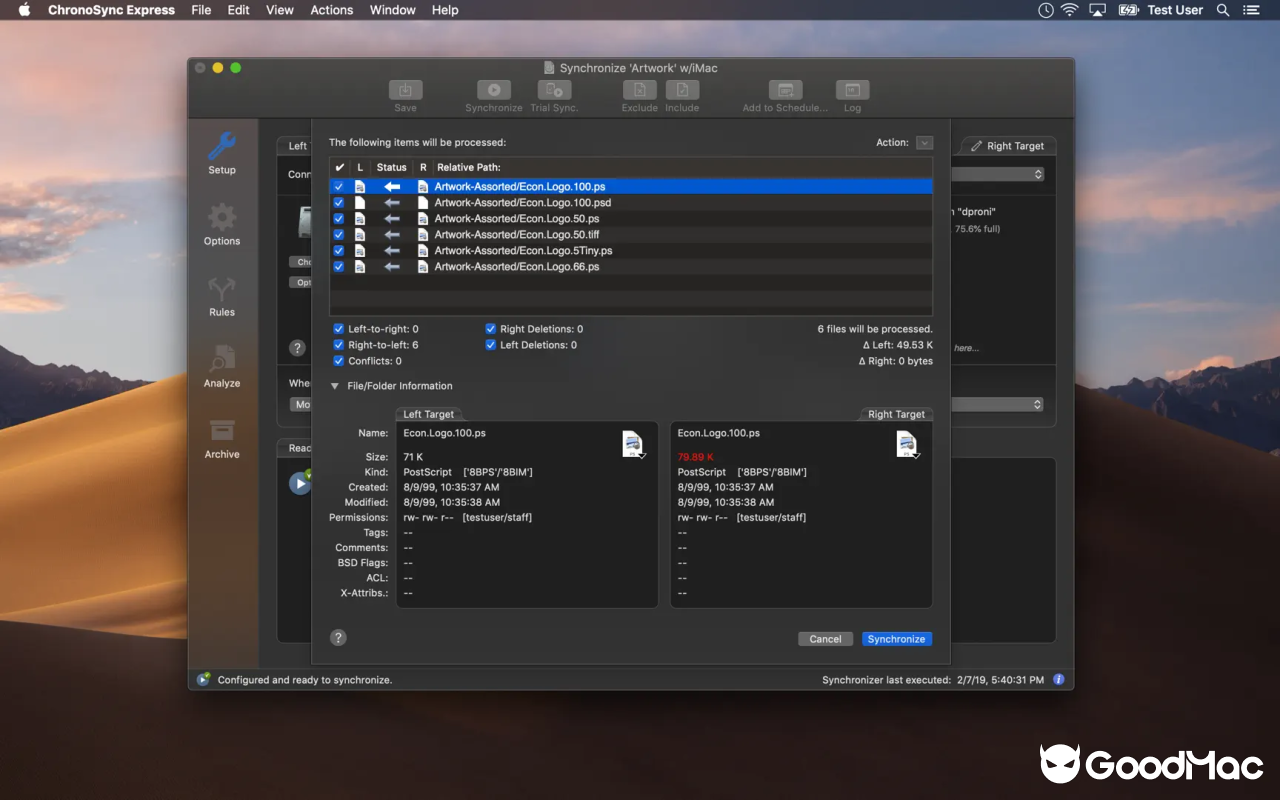Click the Trial Sync toolbar icon
Viewport: 1280px width, 800px height.
(x=554, y=89)
